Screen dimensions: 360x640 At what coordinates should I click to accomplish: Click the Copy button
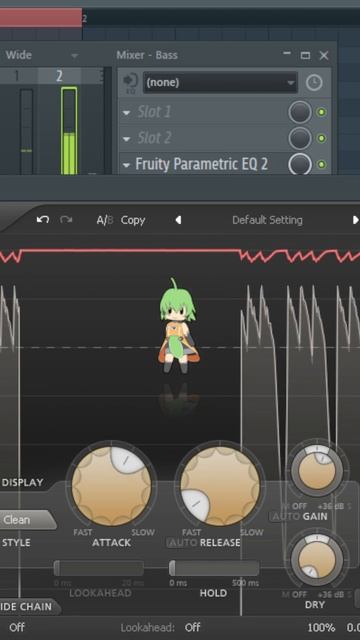tap(133, 220)
